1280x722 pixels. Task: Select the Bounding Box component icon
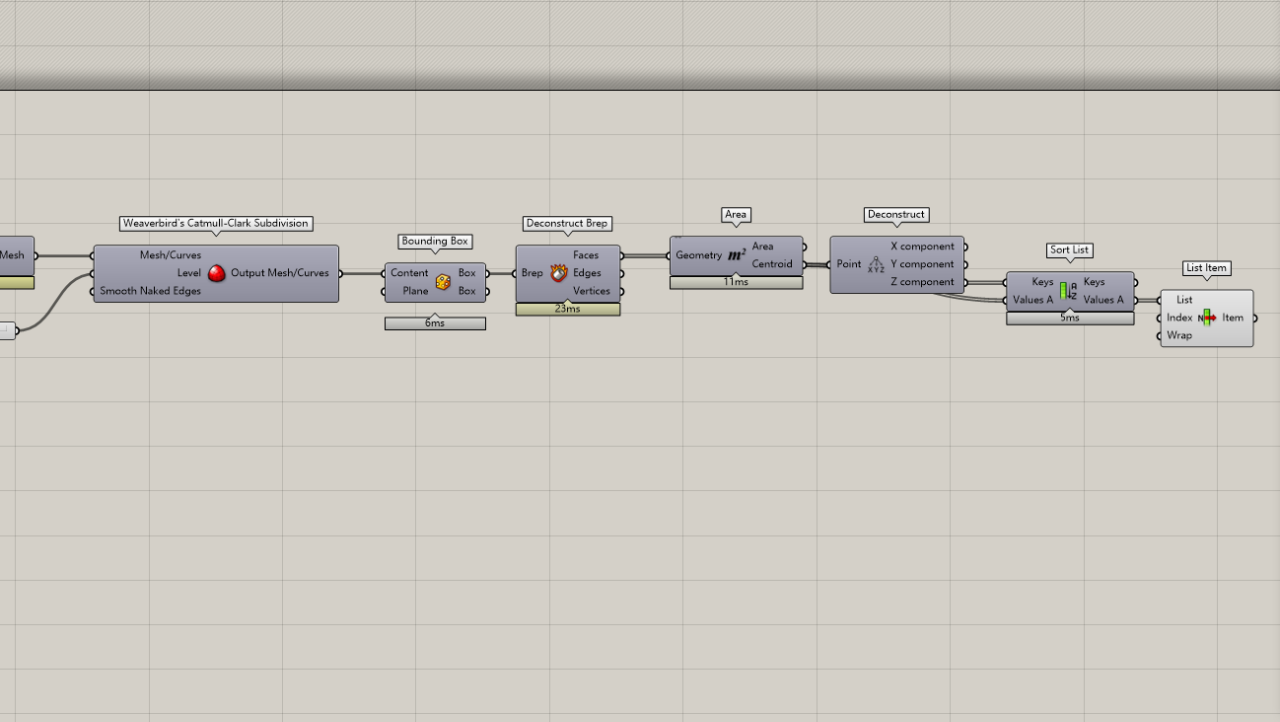point(443,282)
